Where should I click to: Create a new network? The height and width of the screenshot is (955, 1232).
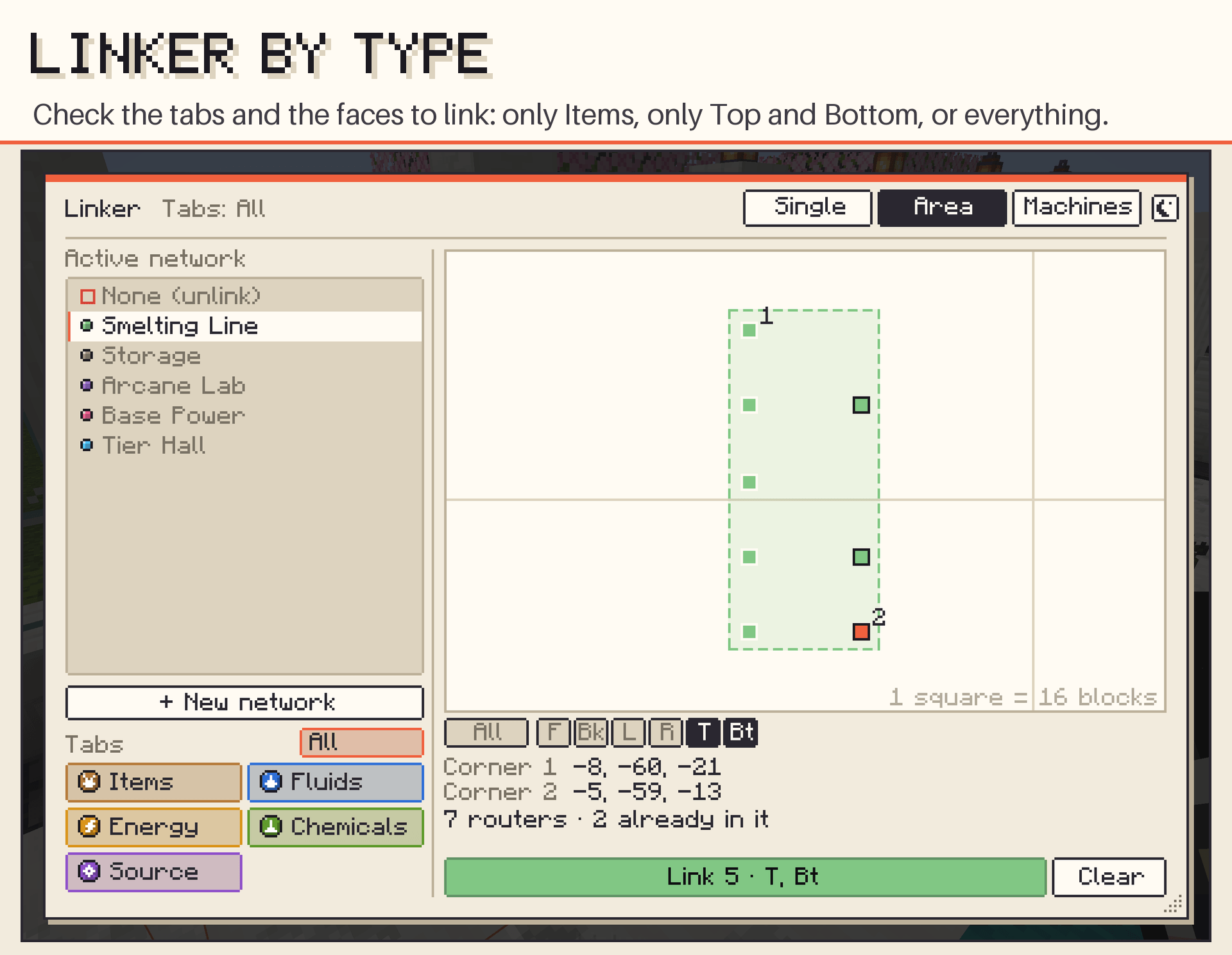244,702
